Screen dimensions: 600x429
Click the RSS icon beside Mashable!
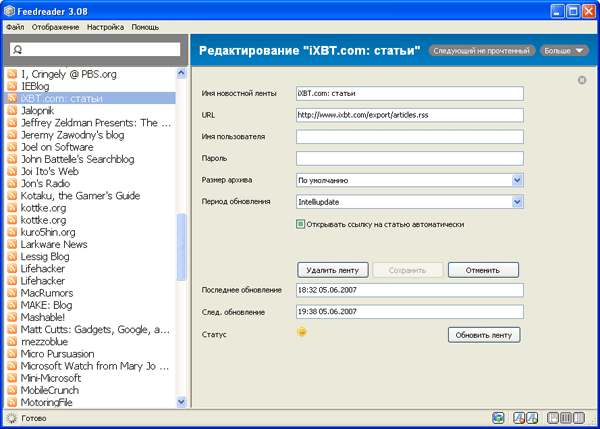(x=12, y=317)
